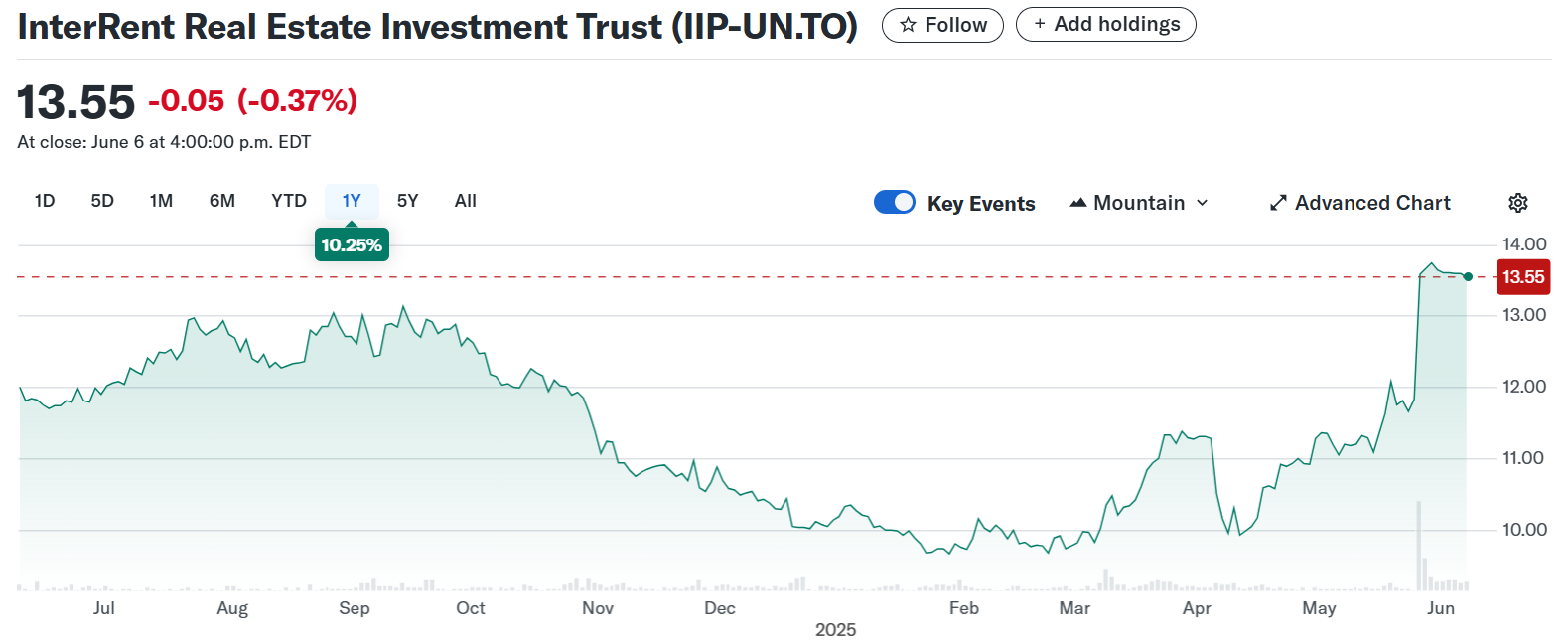Toggle the Key Events switch
Screen dimensions: 1568x641
pos(894,202)
